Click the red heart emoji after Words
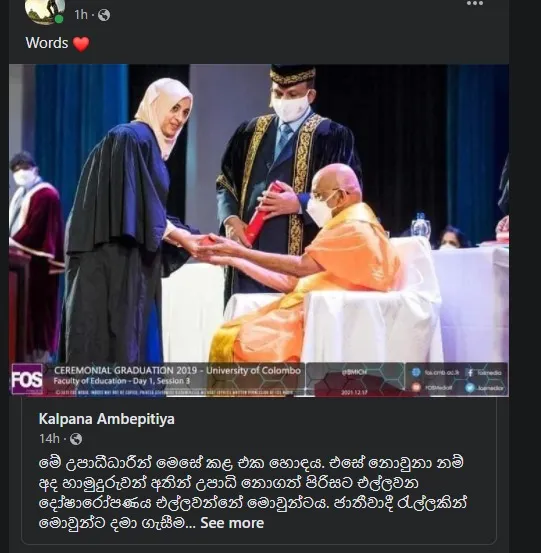Screen dimensions: 541x553 click(x=81, y=44)
